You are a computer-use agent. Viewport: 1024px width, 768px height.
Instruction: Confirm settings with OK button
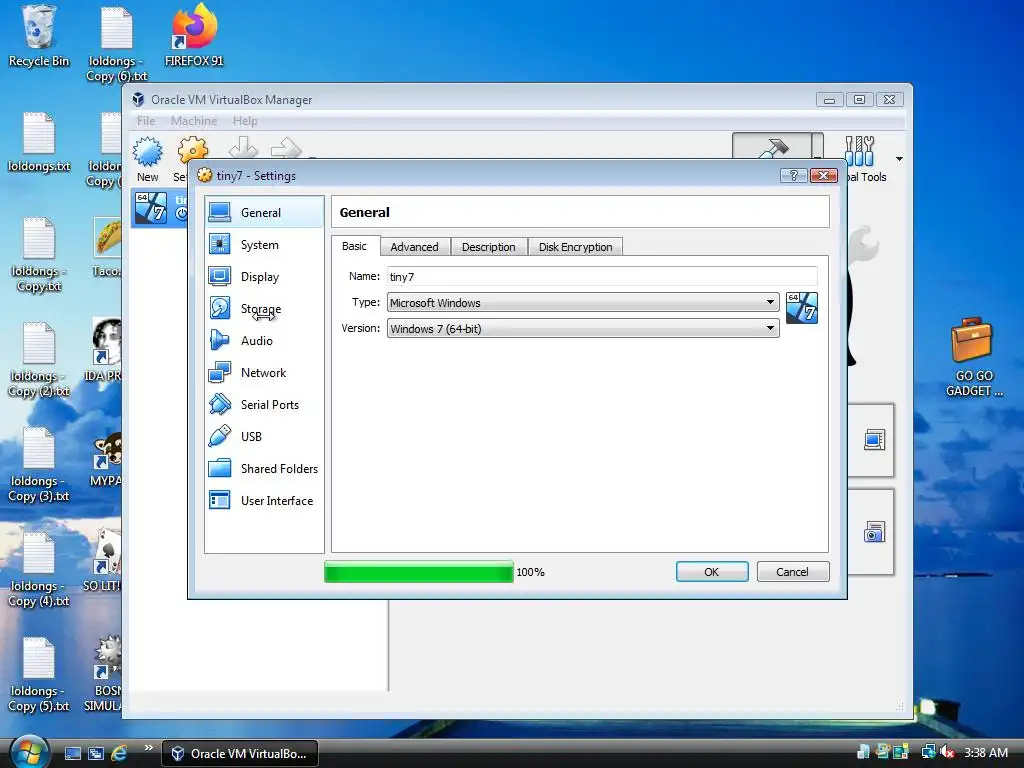(712, 571)
